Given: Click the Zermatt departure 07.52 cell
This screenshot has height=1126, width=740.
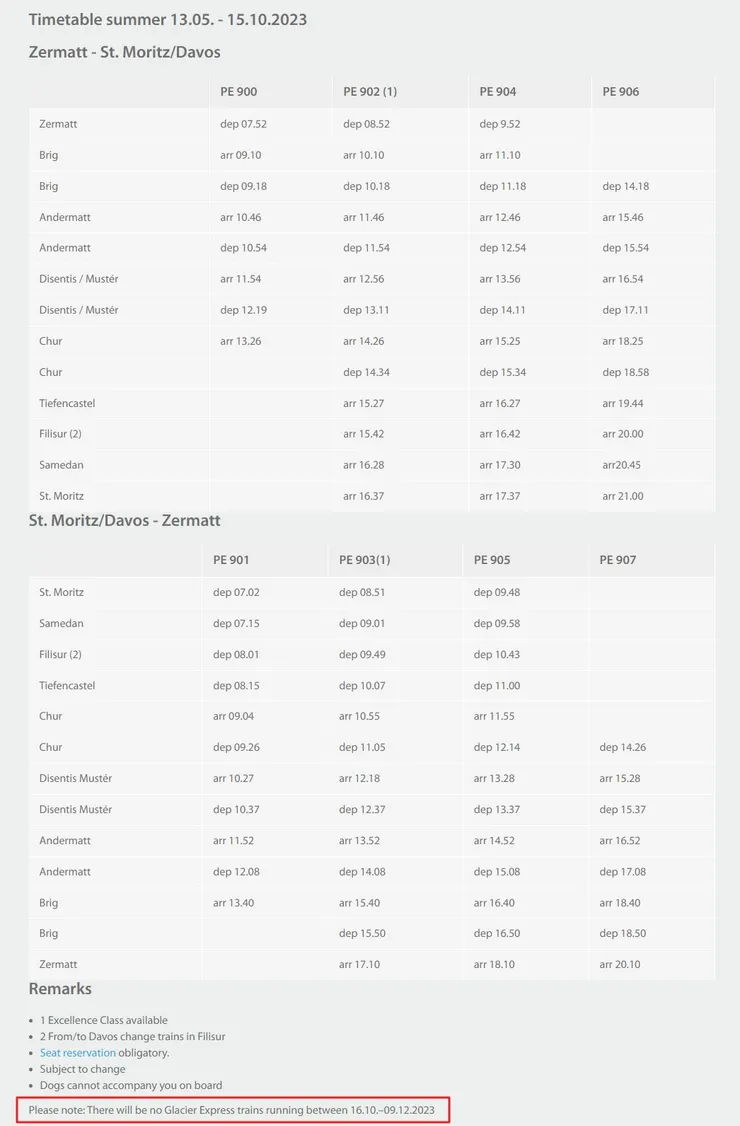Looking at the screenshot, I should (243, 124).
